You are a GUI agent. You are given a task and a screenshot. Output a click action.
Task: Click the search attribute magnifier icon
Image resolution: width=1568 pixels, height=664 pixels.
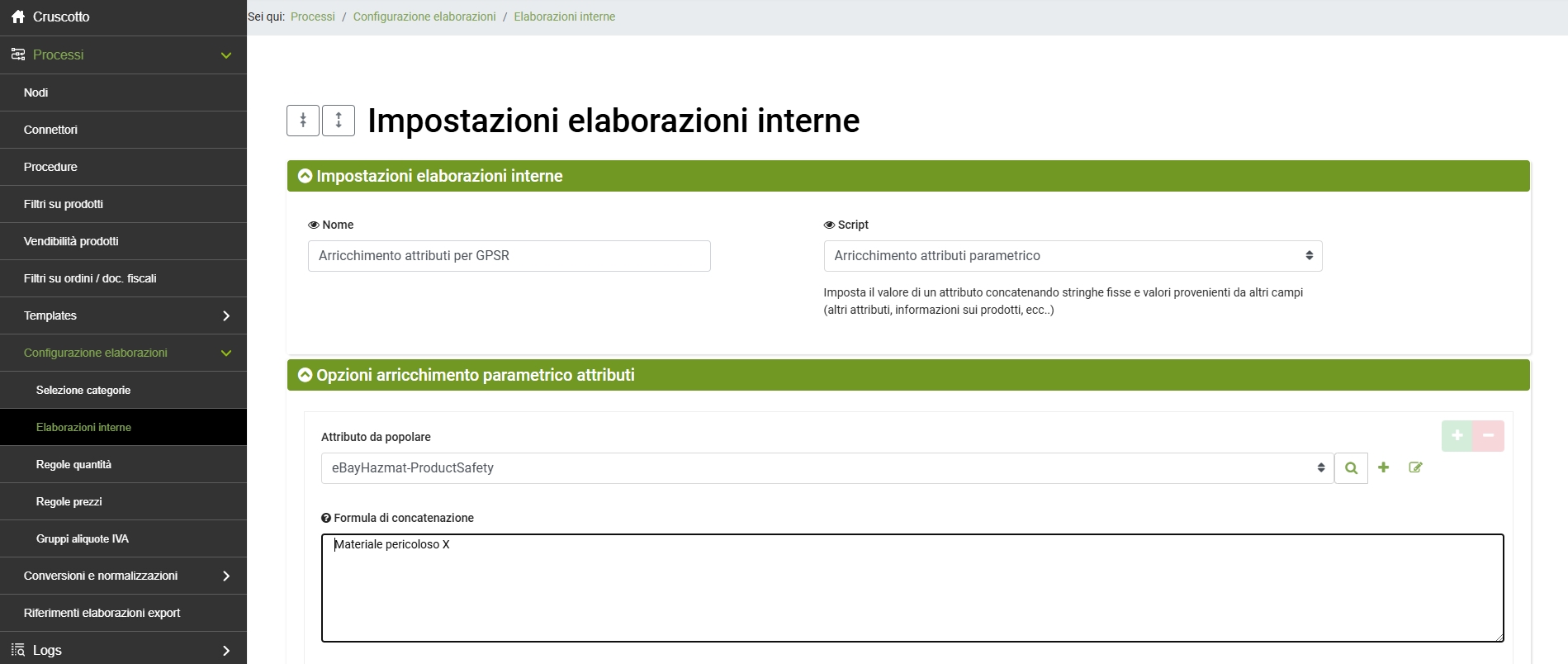pos(1351,468)
